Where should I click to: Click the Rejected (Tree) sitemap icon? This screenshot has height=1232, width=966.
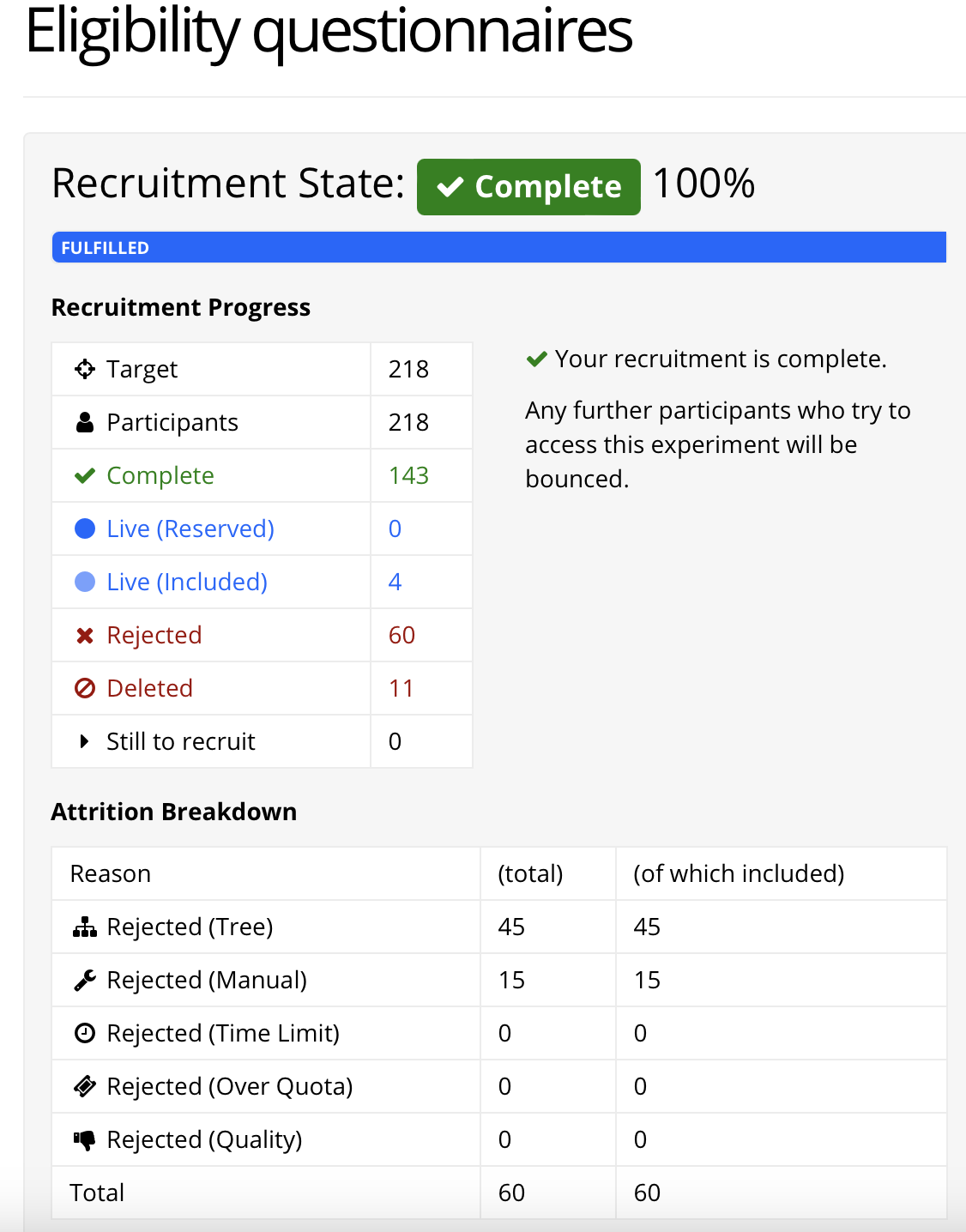click(x=85, y=927)
